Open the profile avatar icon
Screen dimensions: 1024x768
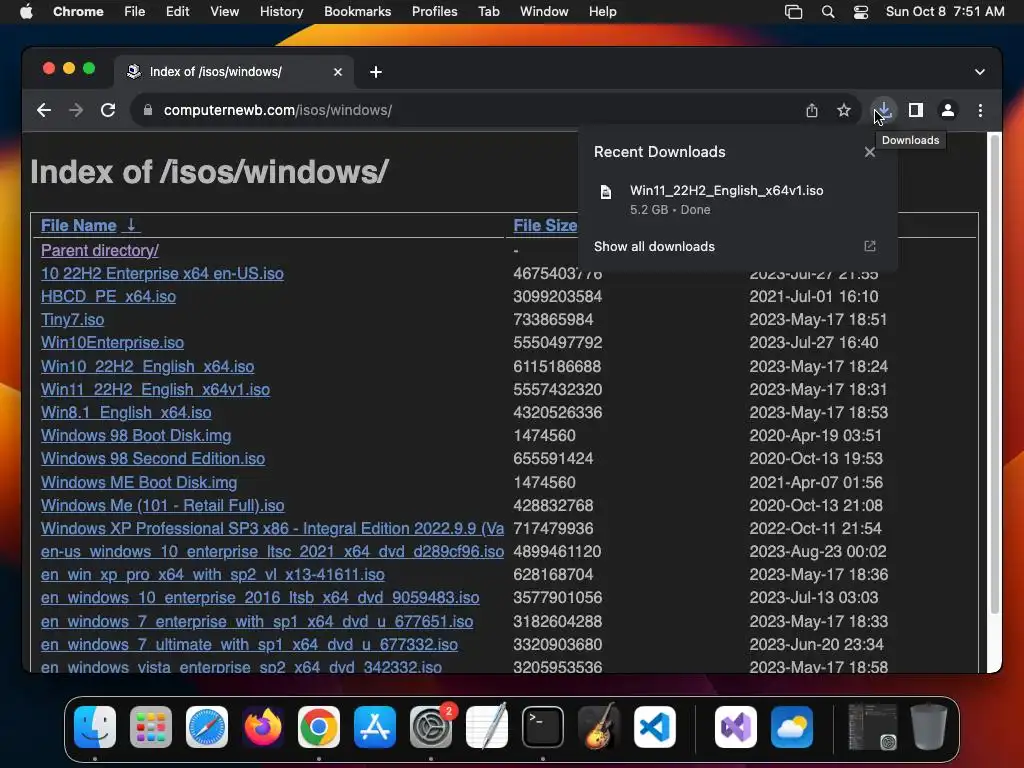pyautogui.click(x=948, y=110)
